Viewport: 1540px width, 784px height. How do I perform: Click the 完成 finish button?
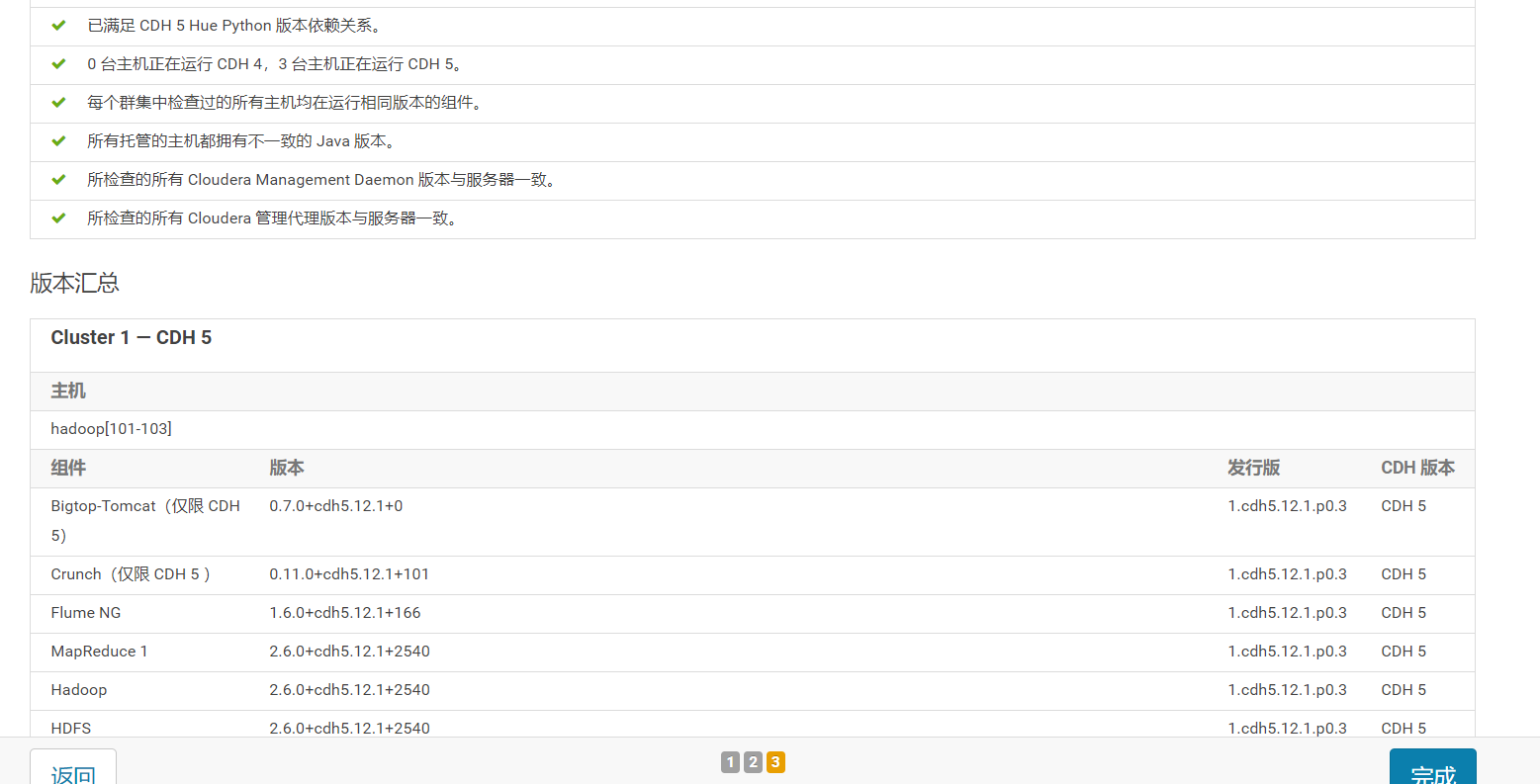click(1432, 767)
